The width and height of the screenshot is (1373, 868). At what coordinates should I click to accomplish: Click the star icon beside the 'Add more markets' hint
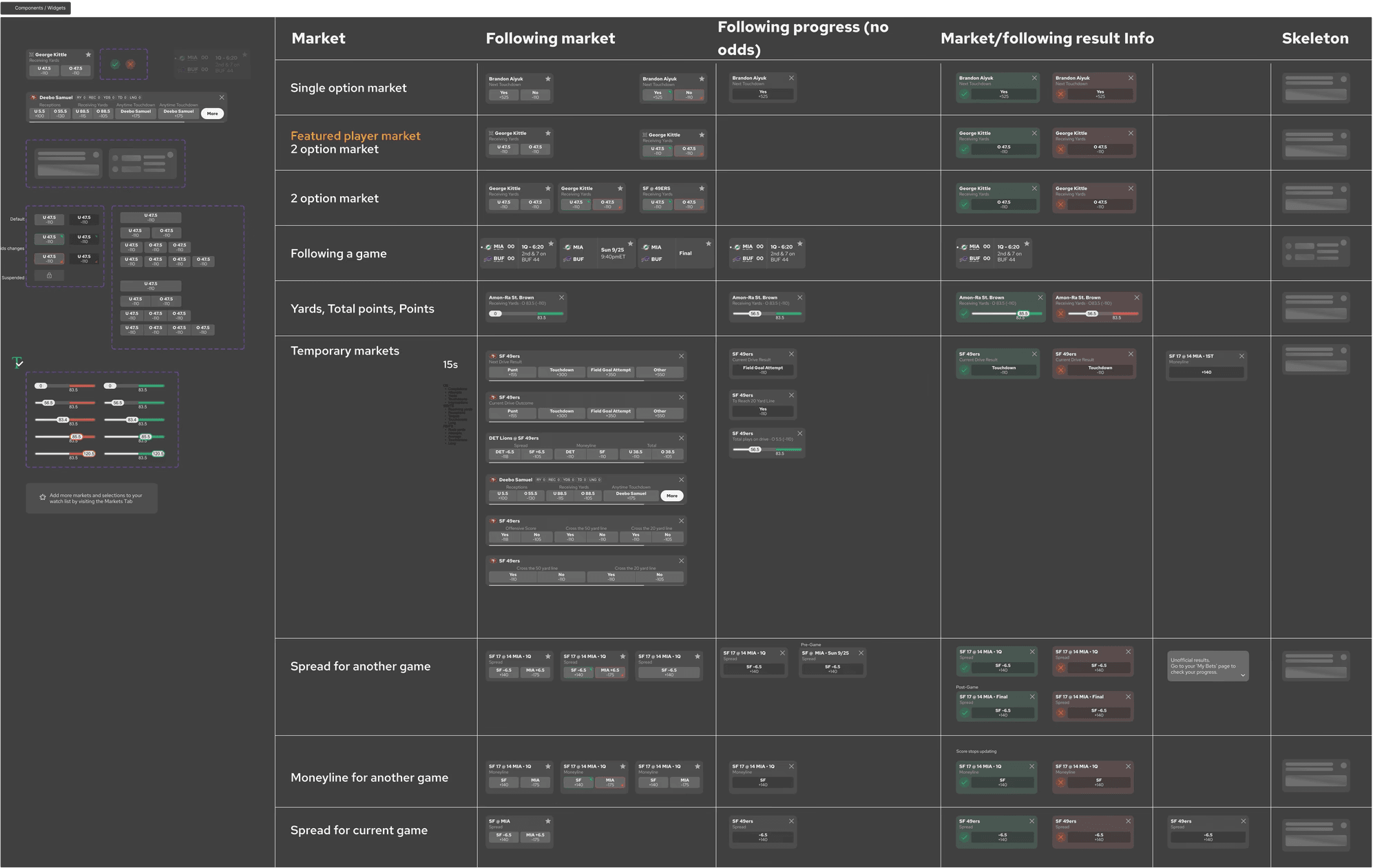[43, 497]
